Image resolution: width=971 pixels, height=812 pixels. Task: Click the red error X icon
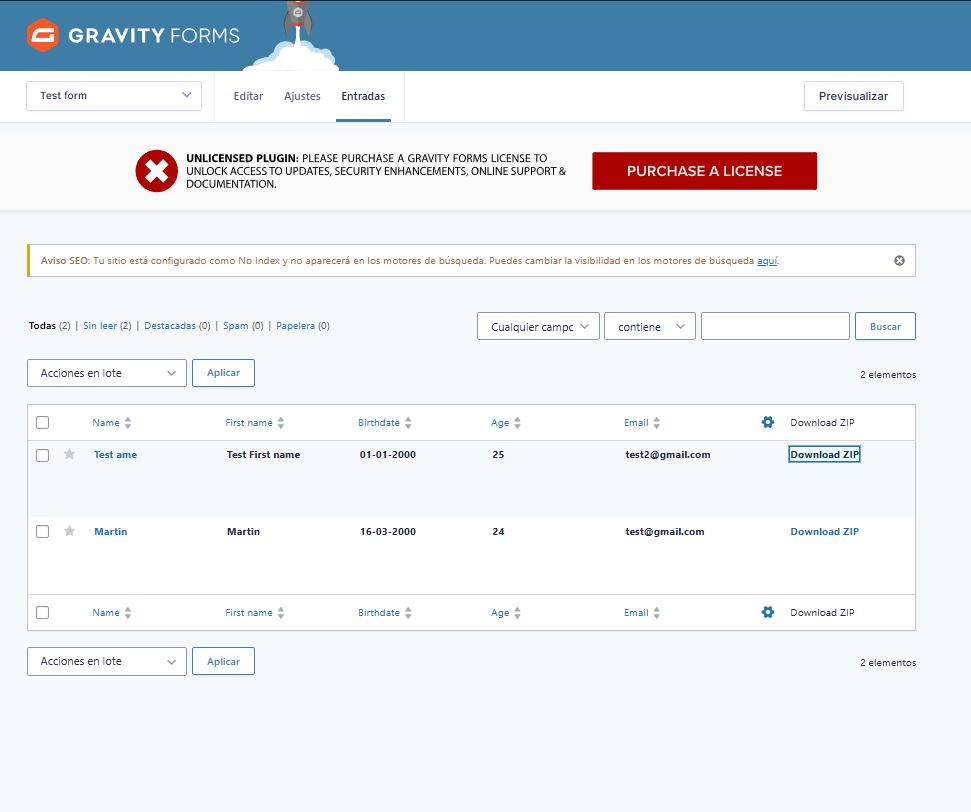point(157,171)
